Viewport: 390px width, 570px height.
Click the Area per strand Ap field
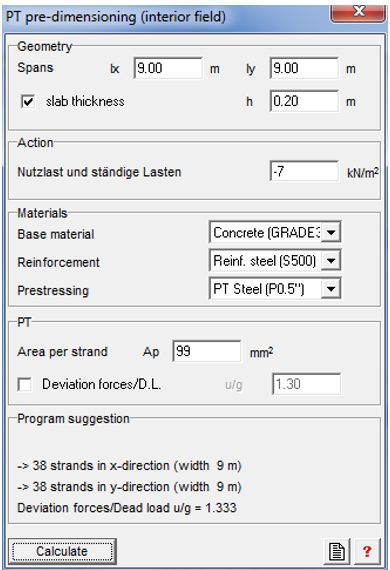206,351
